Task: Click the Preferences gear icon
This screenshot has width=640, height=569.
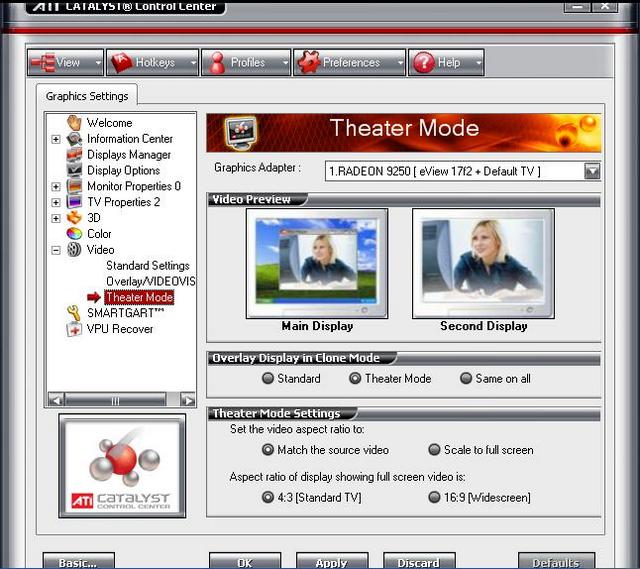Action: 308,62
